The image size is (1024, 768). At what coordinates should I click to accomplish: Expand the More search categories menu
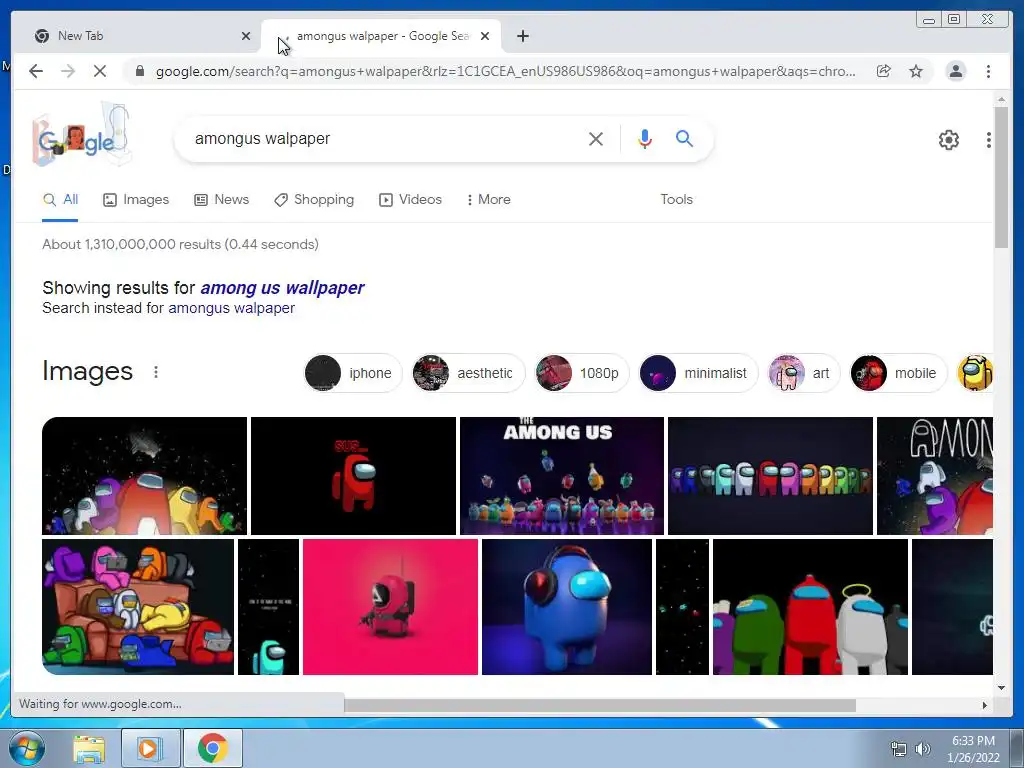[x=488, y=200]
